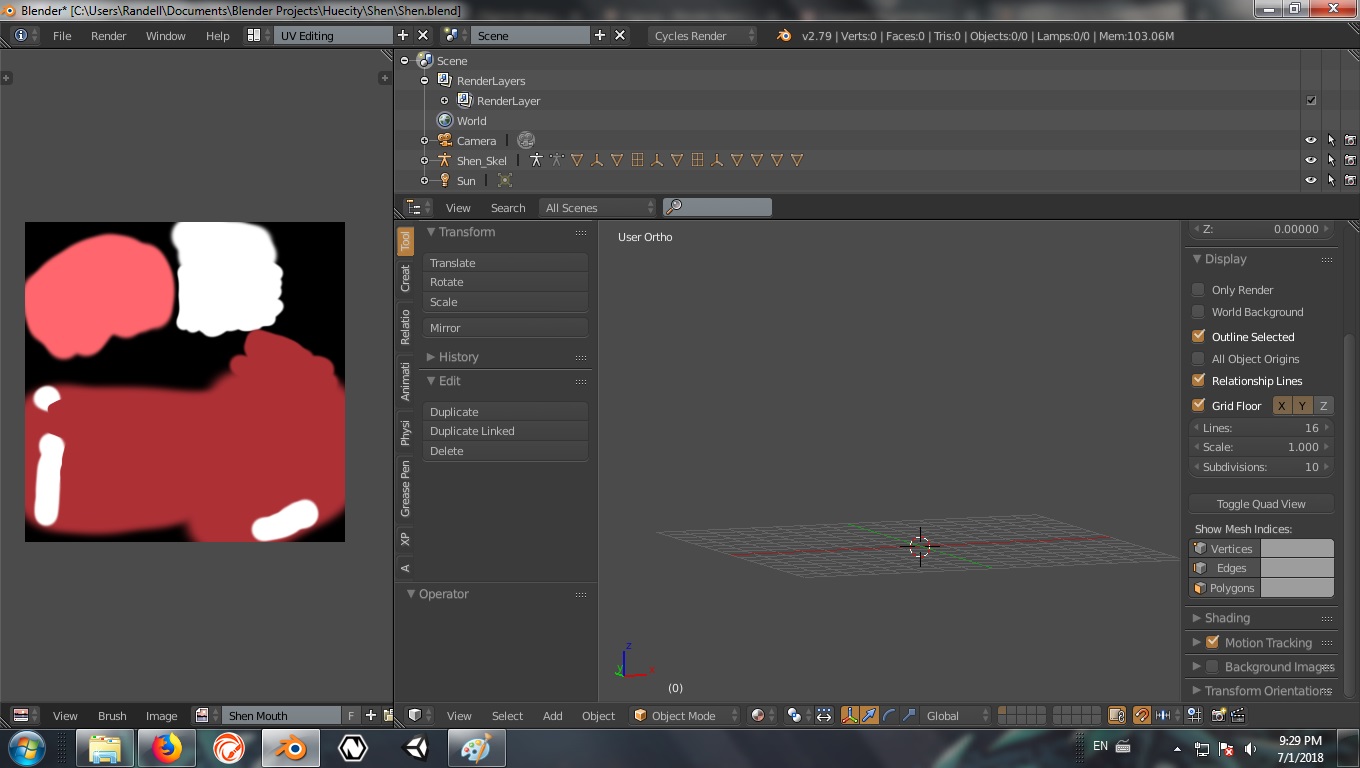Expand the History panel
Viewport: 1360px width, 768px height.
pyautogui.click(x=431, y=356)
